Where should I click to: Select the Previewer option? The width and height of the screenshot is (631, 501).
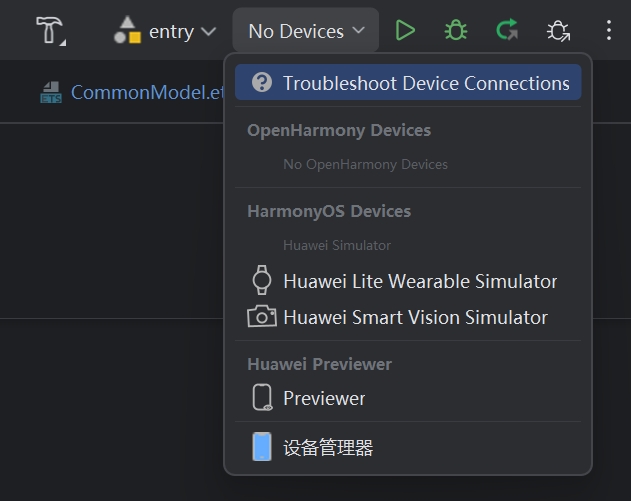pos(324,398)
